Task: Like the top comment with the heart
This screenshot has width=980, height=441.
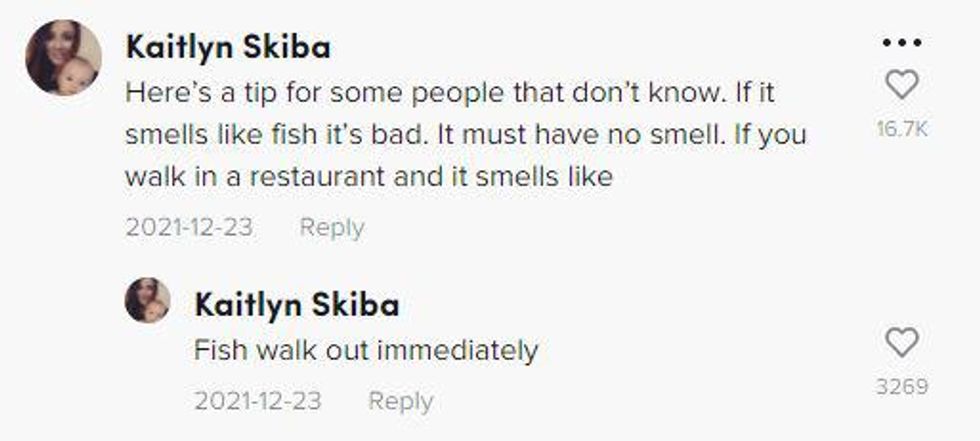Action: 902,86
